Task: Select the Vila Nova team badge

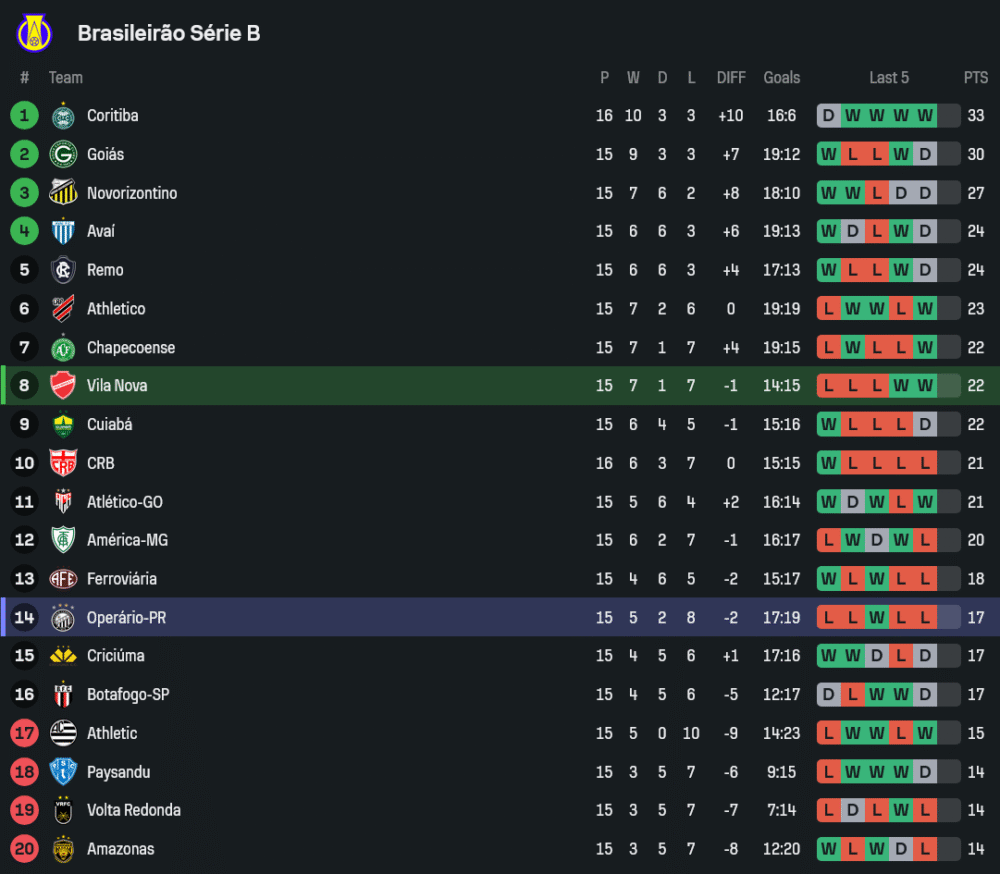Action: [x=63, y=386]
